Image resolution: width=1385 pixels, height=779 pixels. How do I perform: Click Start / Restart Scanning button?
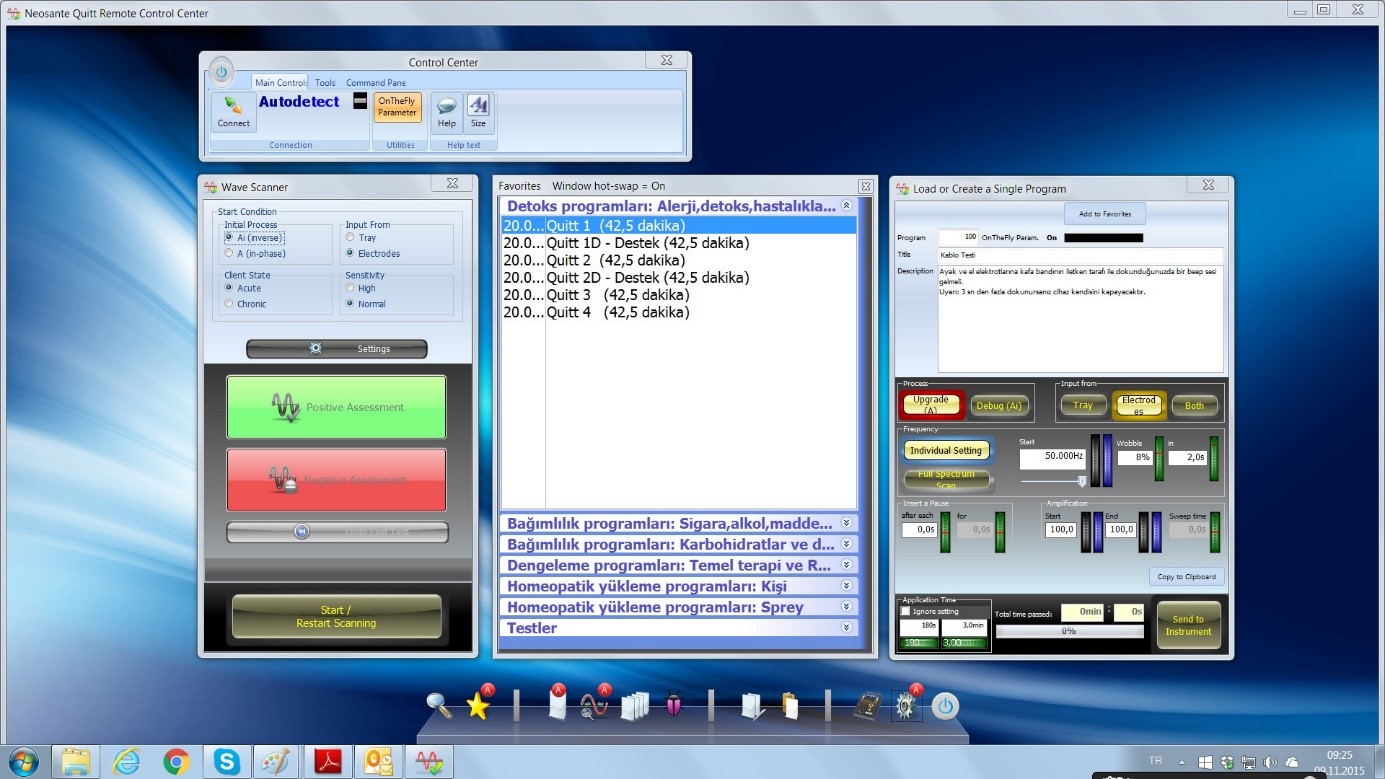coord(336,617)
